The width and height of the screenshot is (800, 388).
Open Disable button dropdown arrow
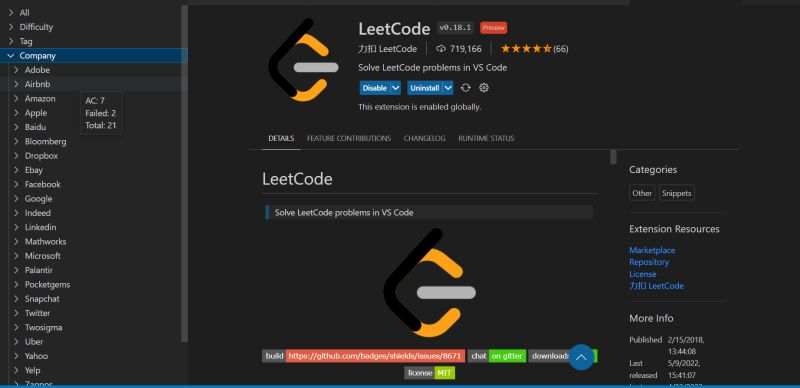tap(395, 88)
